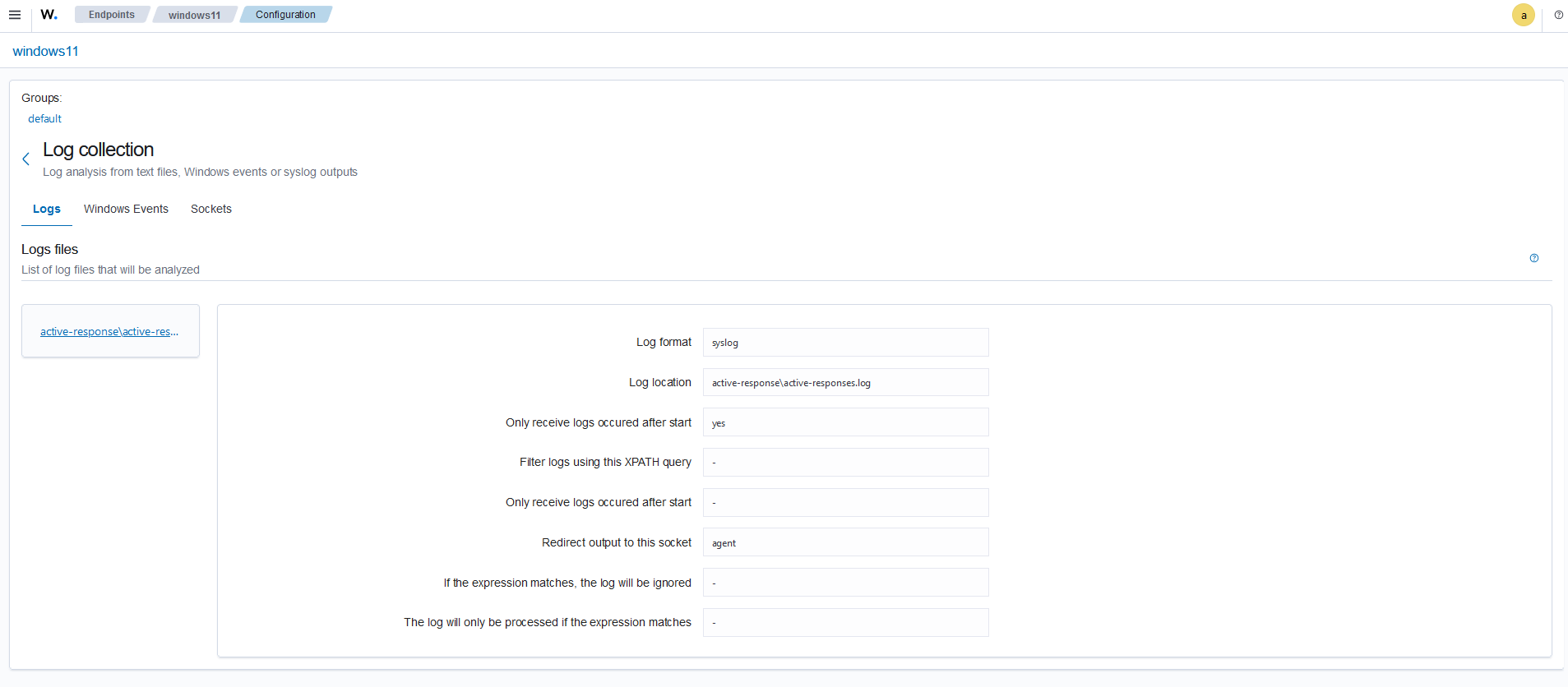This screenshot has height=687, width=1568.
Task: Open the windows11 agent title link
Action: (45, 51)
